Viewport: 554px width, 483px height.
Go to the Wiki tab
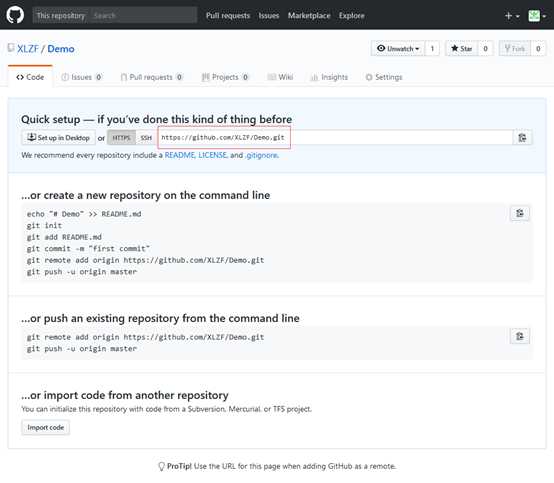click(281, 77)
